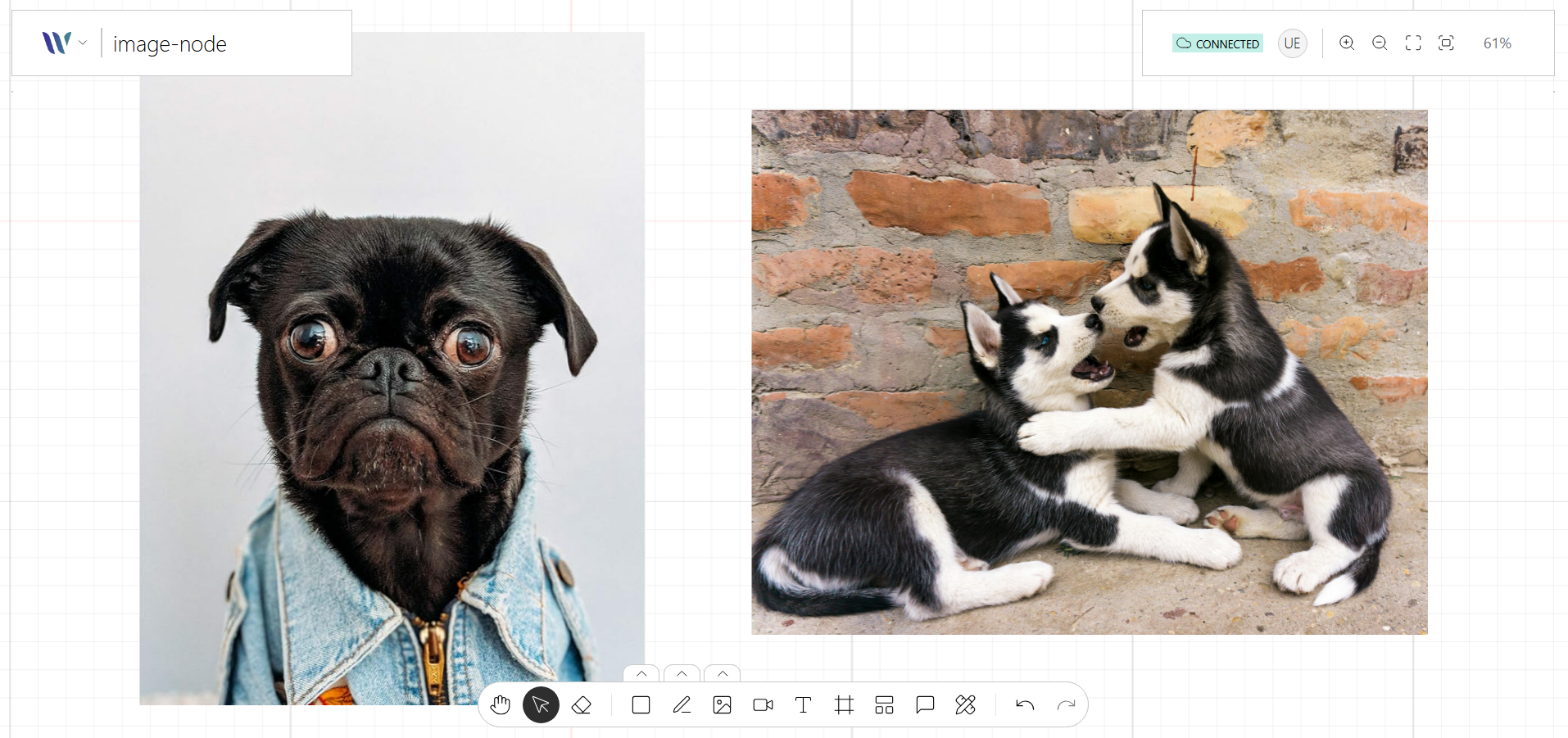Select the Hand pan tool
This screenshot has width=1568, height=738.
[x=500, y=704]
